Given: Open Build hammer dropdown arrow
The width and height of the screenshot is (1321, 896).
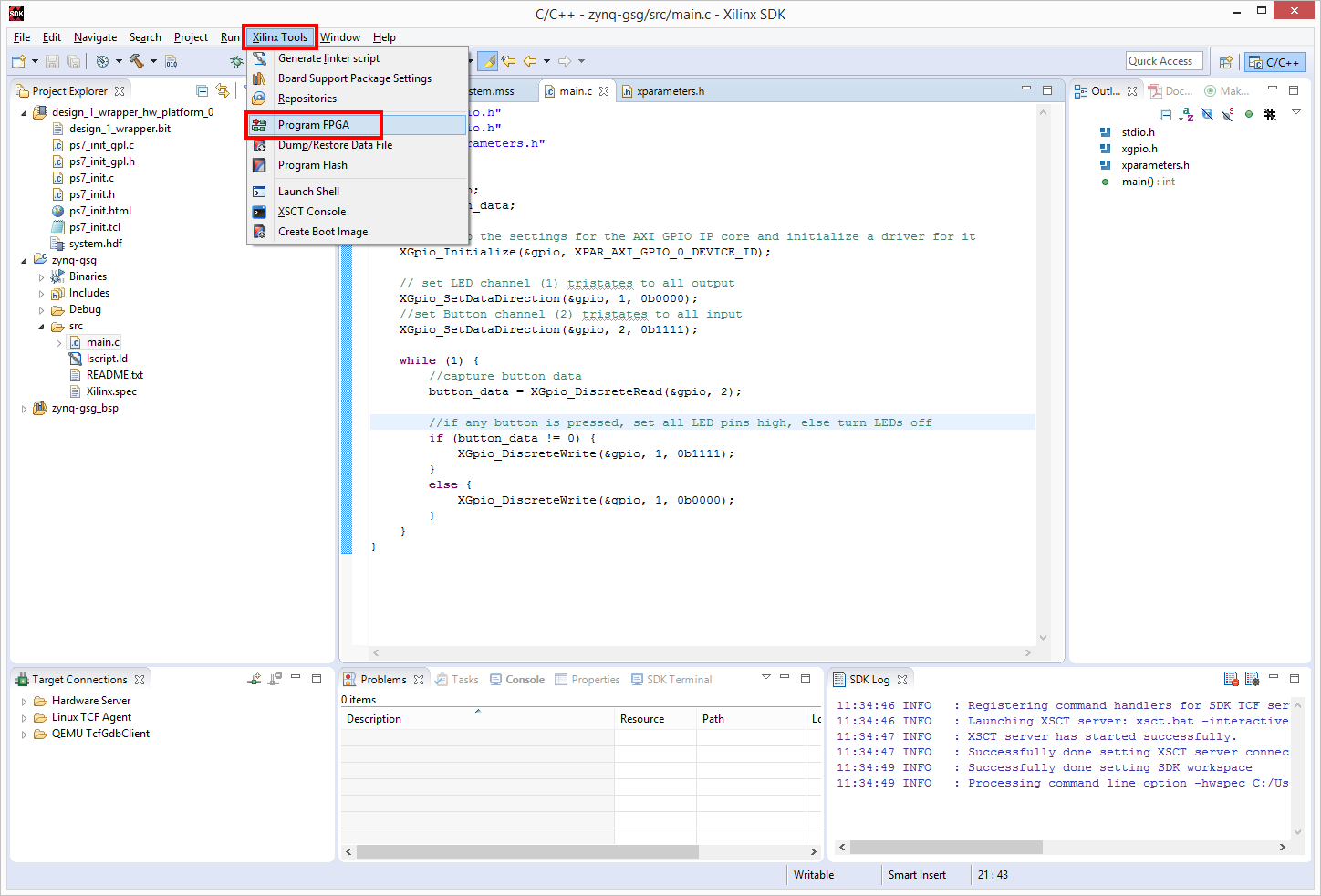Looking at the screenshot, I should click(153, 61).
